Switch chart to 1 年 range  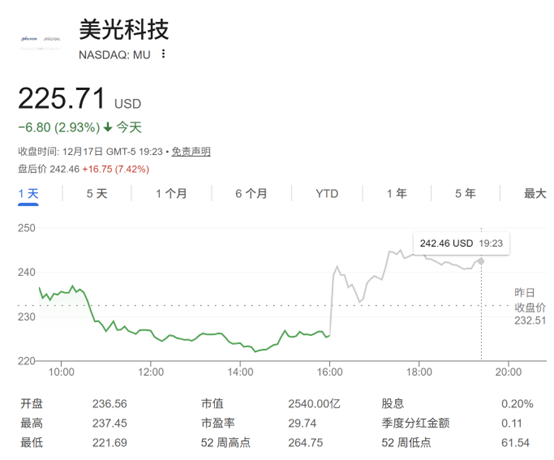[397, 194]
